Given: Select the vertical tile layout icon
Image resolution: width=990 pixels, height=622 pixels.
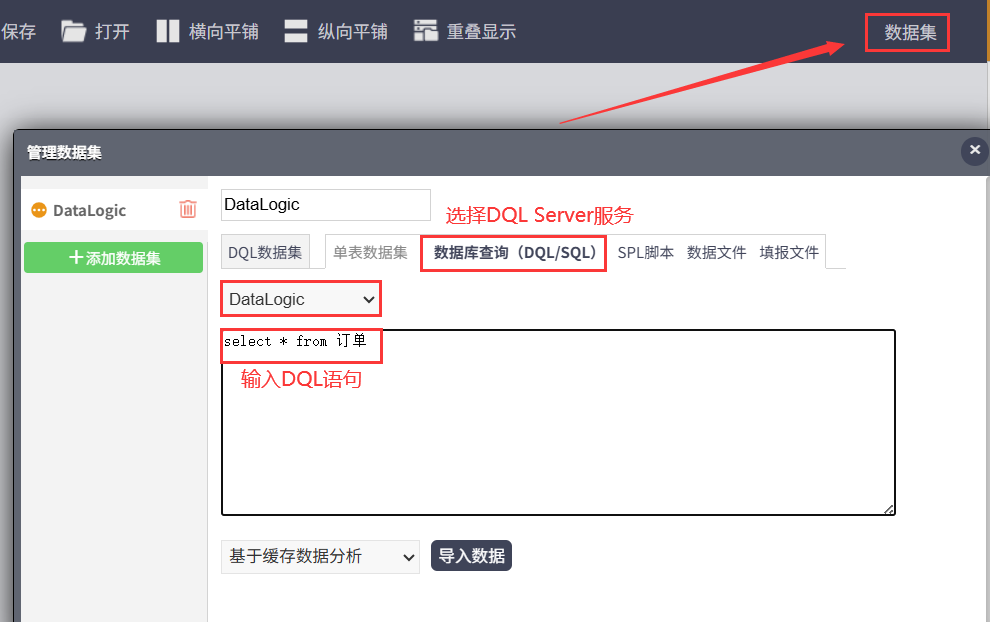Looking at the screenshot, I should coord(295,31).
